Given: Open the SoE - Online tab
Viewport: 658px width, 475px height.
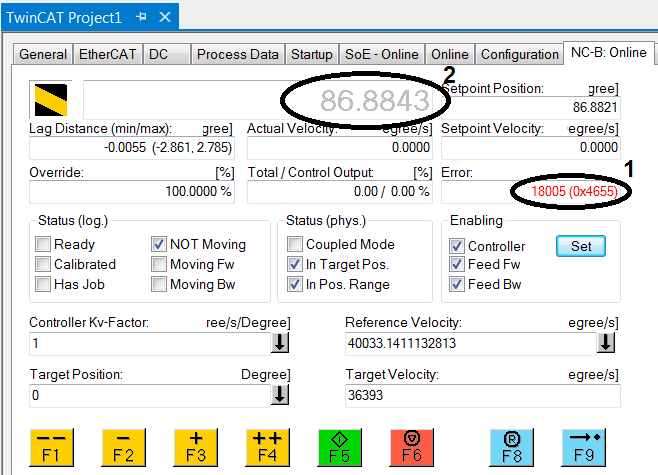Looking at the screenshot, I should pos(382,54).
